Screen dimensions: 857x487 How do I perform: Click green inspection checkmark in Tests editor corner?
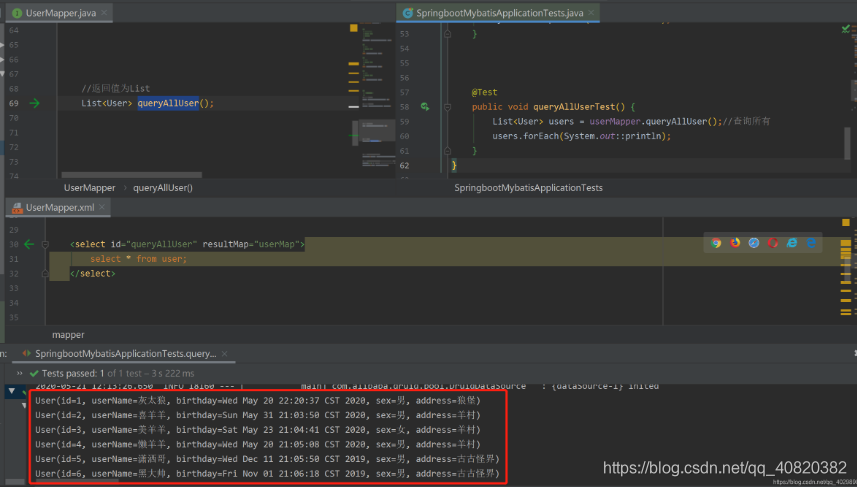(x=846, y=28)
